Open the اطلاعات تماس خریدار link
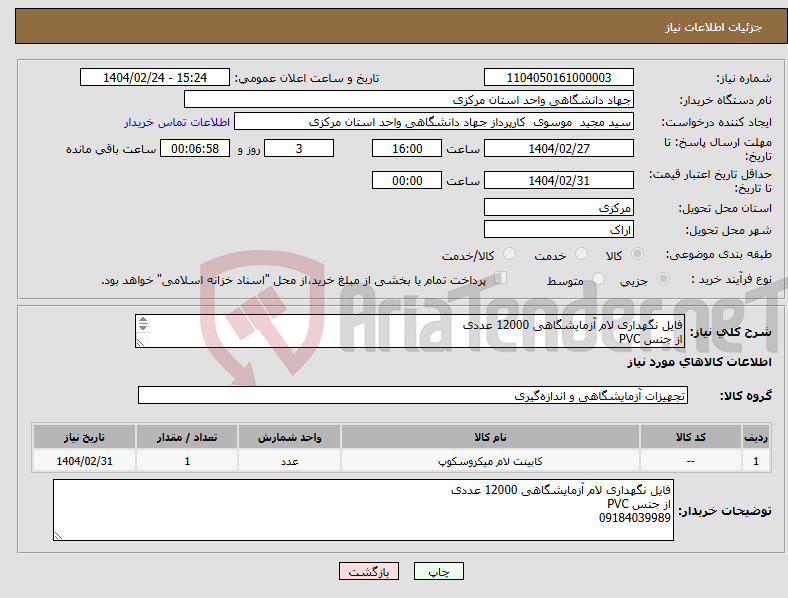This screenshot has height=598, width=788. (x=177, y=122)
